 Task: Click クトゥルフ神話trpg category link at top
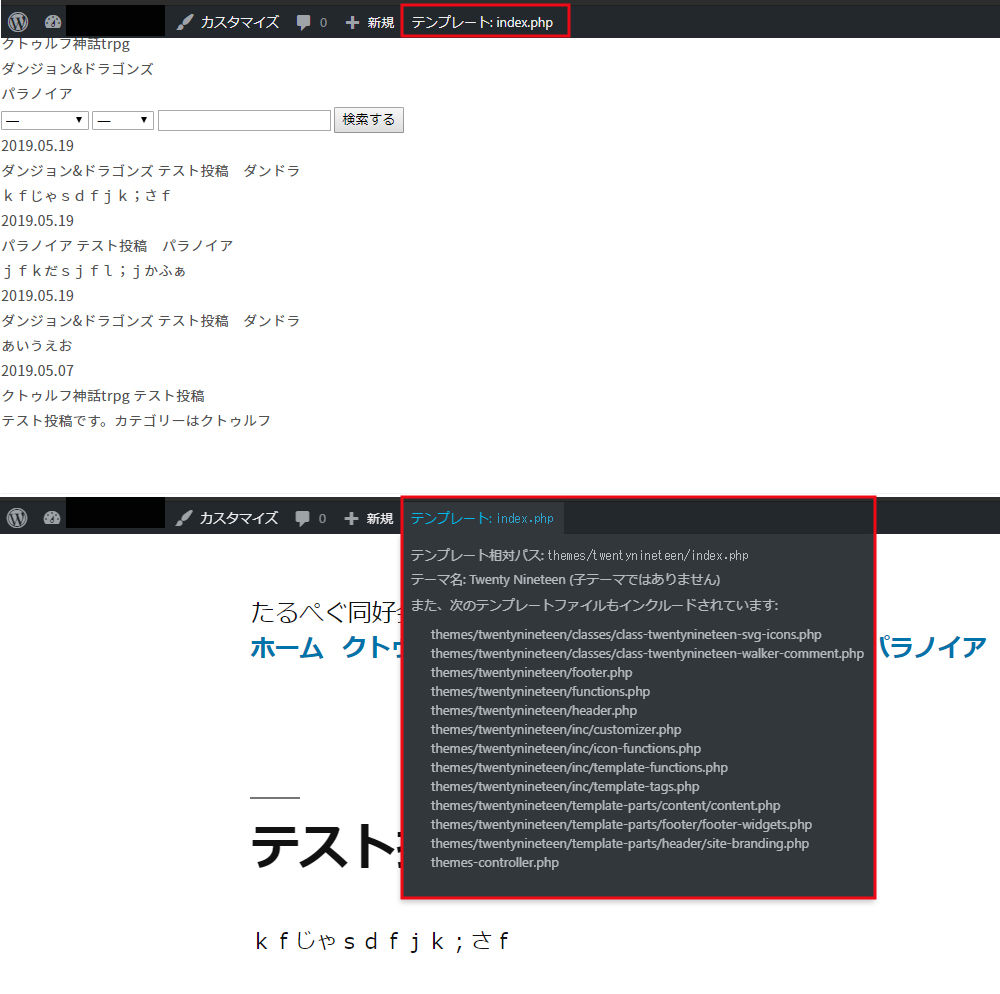pos(66,44)
